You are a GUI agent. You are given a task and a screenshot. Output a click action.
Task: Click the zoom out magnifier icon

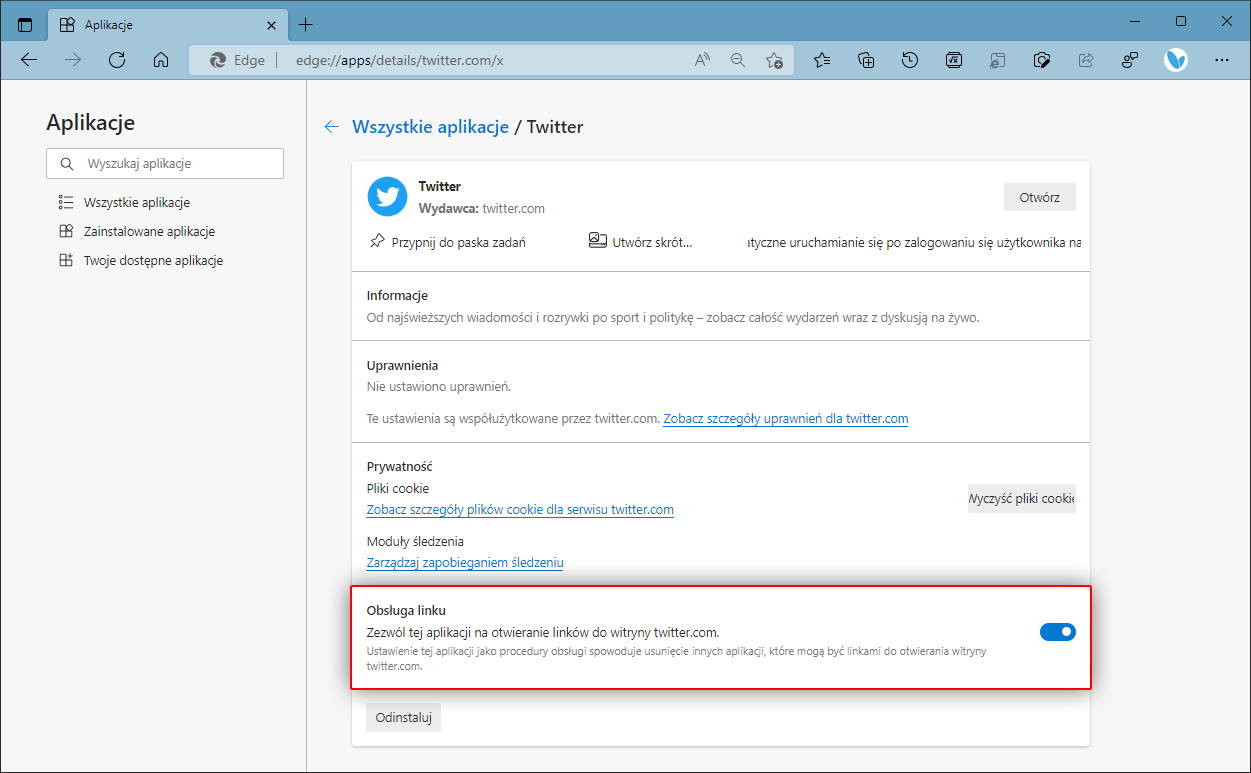738,60
